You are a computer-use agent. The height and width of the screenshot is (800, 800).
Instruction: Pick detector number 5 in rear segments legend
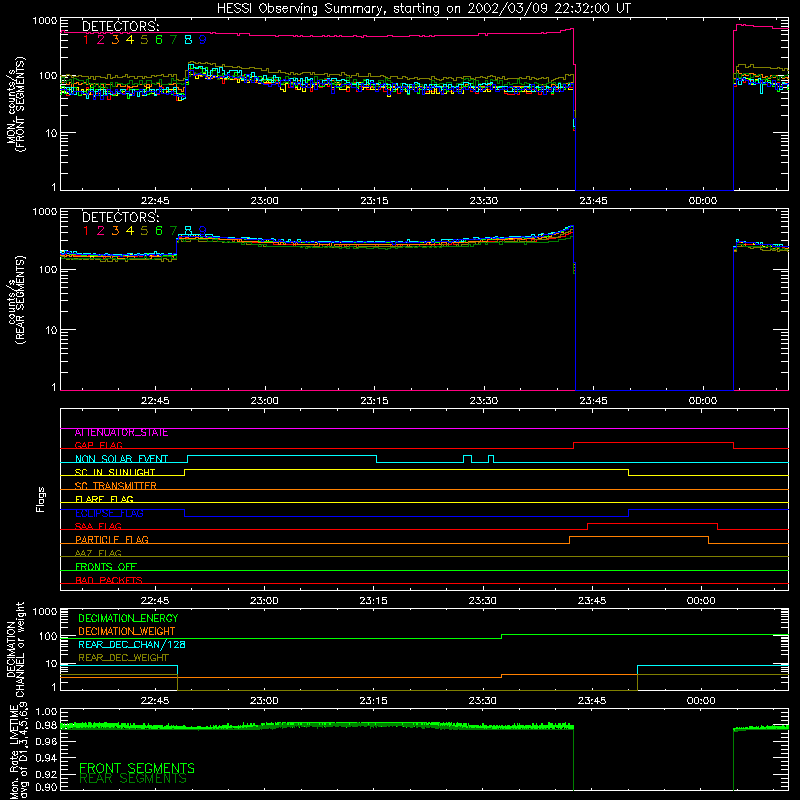pos(144,231)
